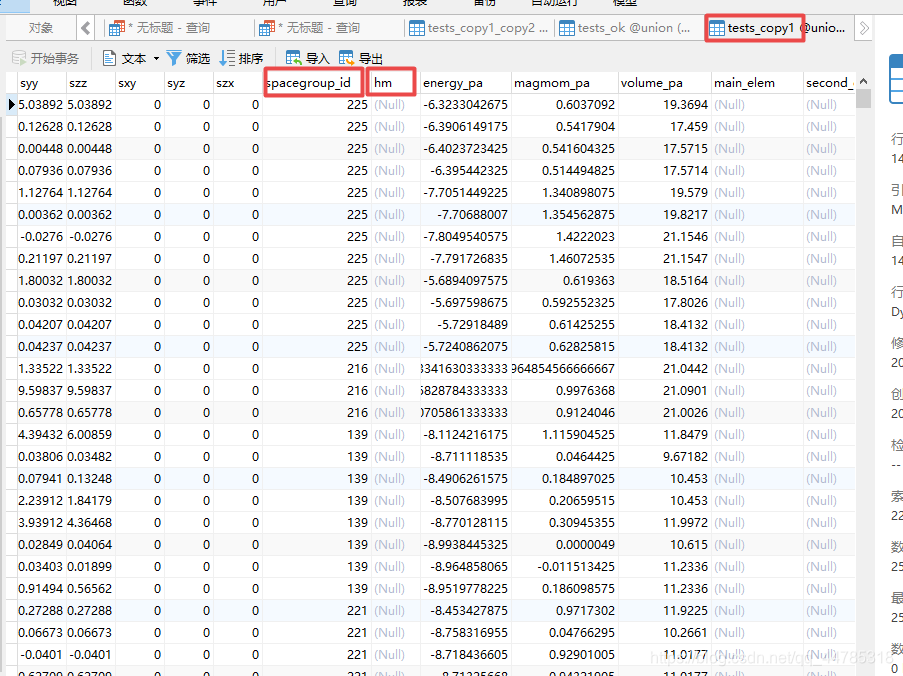This screenshot has height=676, width=903.
Task: Select the cell with value 0.514494825
Action: click(564, 170)
